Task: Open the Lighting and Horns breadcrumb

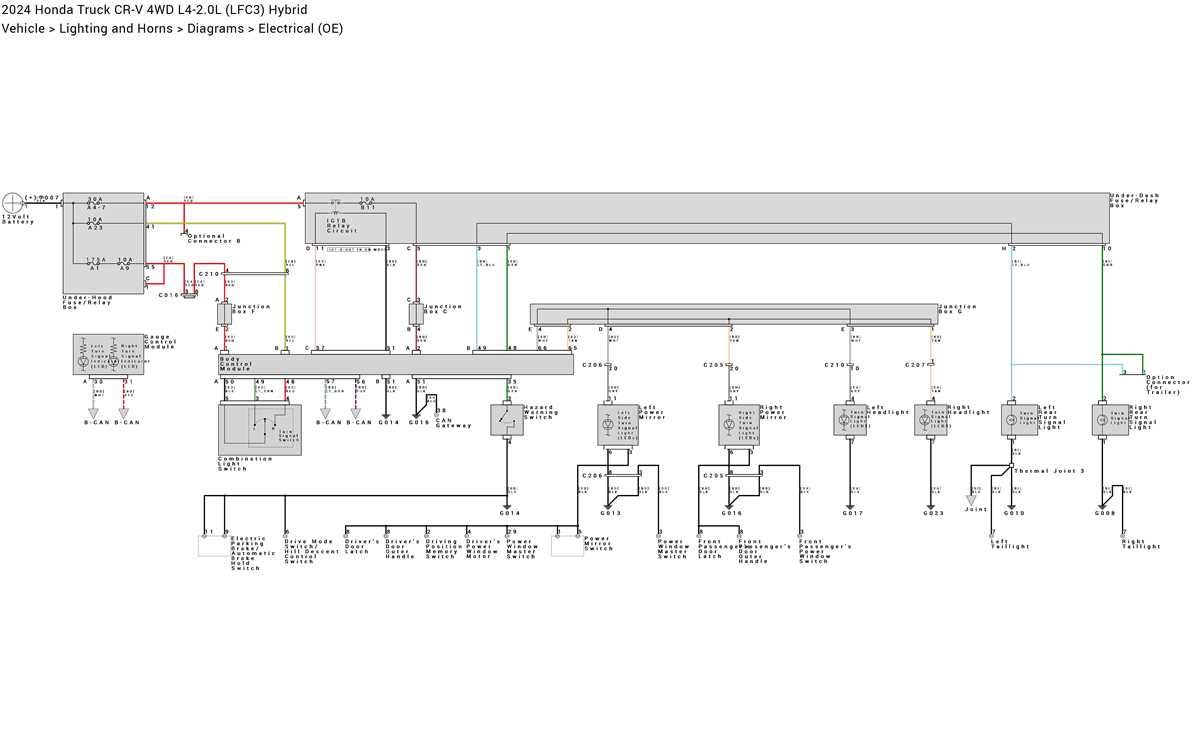Action: [117, 28]
